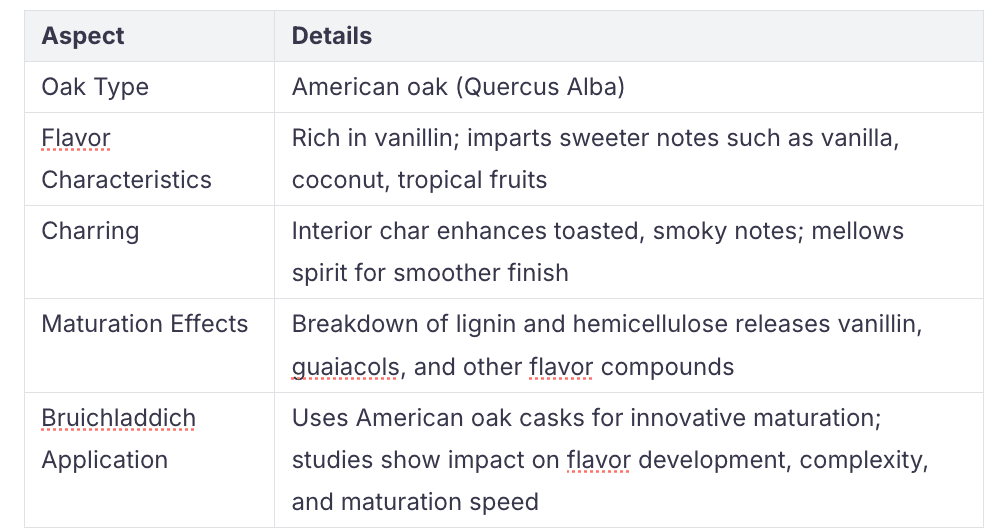
Task: Click the phrase 'and maturation speed'
Action: coord(415,501)
